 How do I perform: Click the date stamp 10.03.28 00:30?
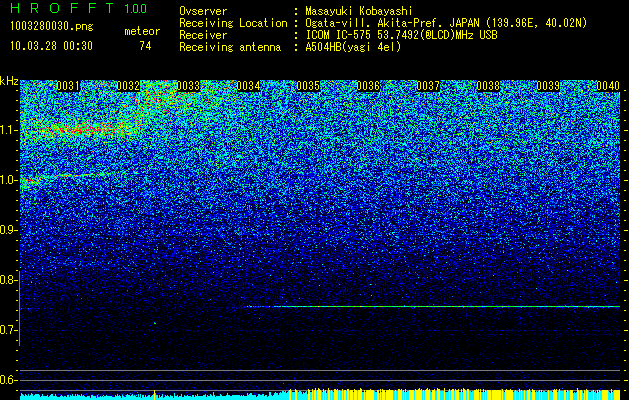[51, 46]
